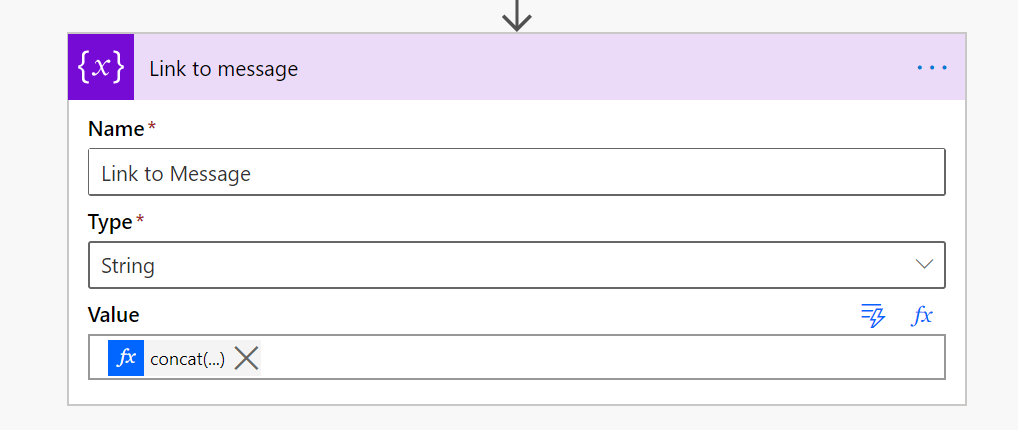The image size is (1018, 430).
Task: Open the Type dropdown showing String
Action: pos(500,265)
